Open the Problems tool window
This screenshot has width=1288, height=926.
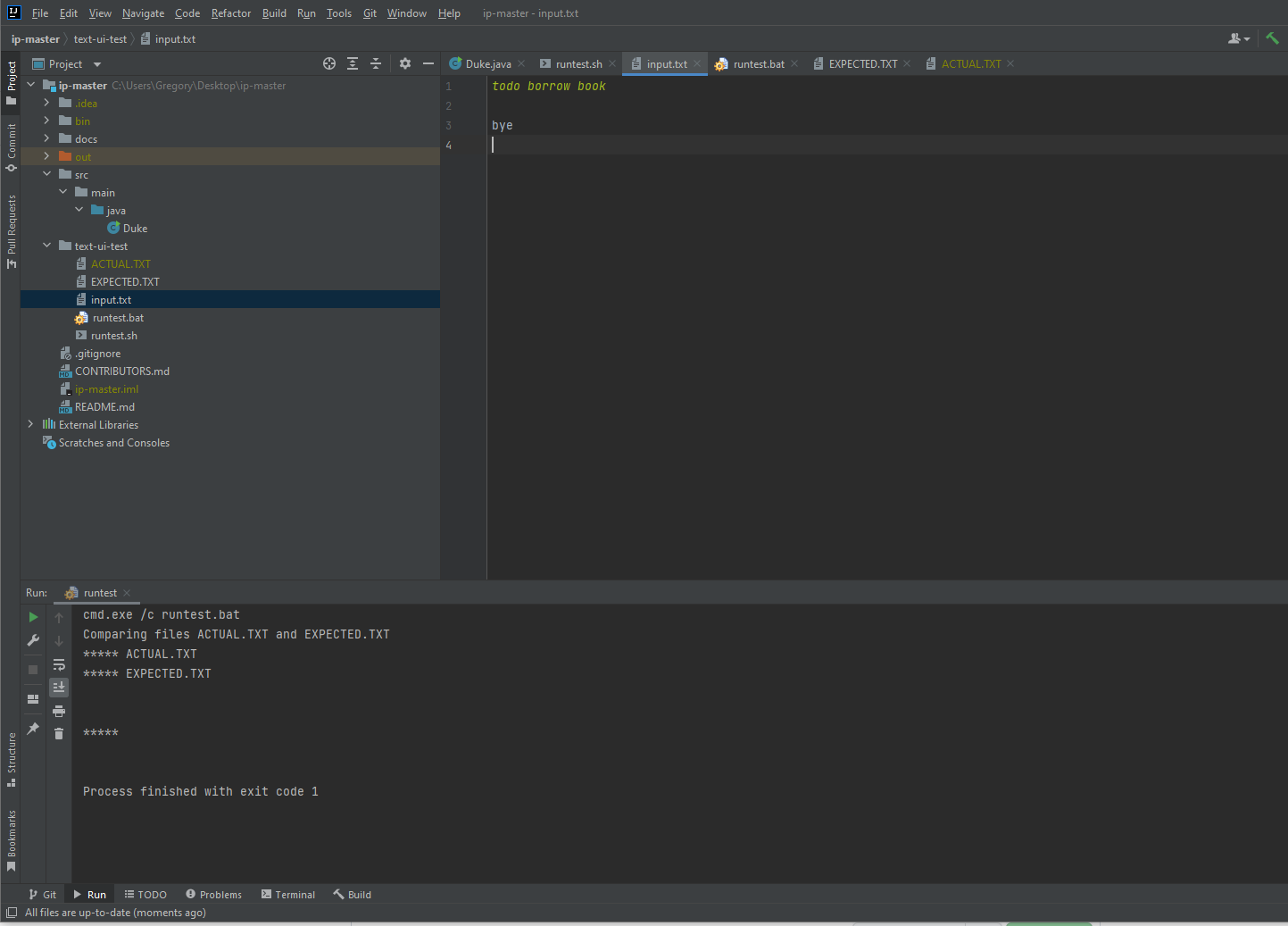pyautogui.click(x=213, y=895)
